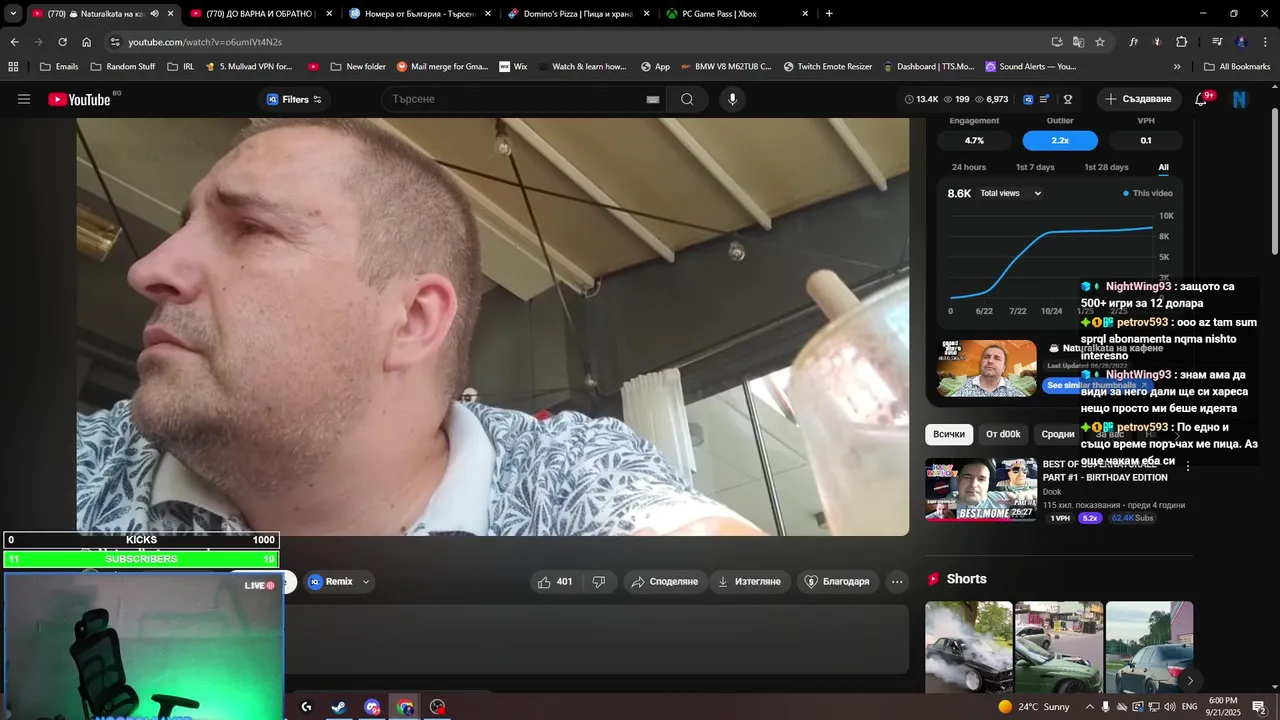Click the vidIQ trophy icon
The width and height of the screenshot is (1280, 720).
[1068, 99]
